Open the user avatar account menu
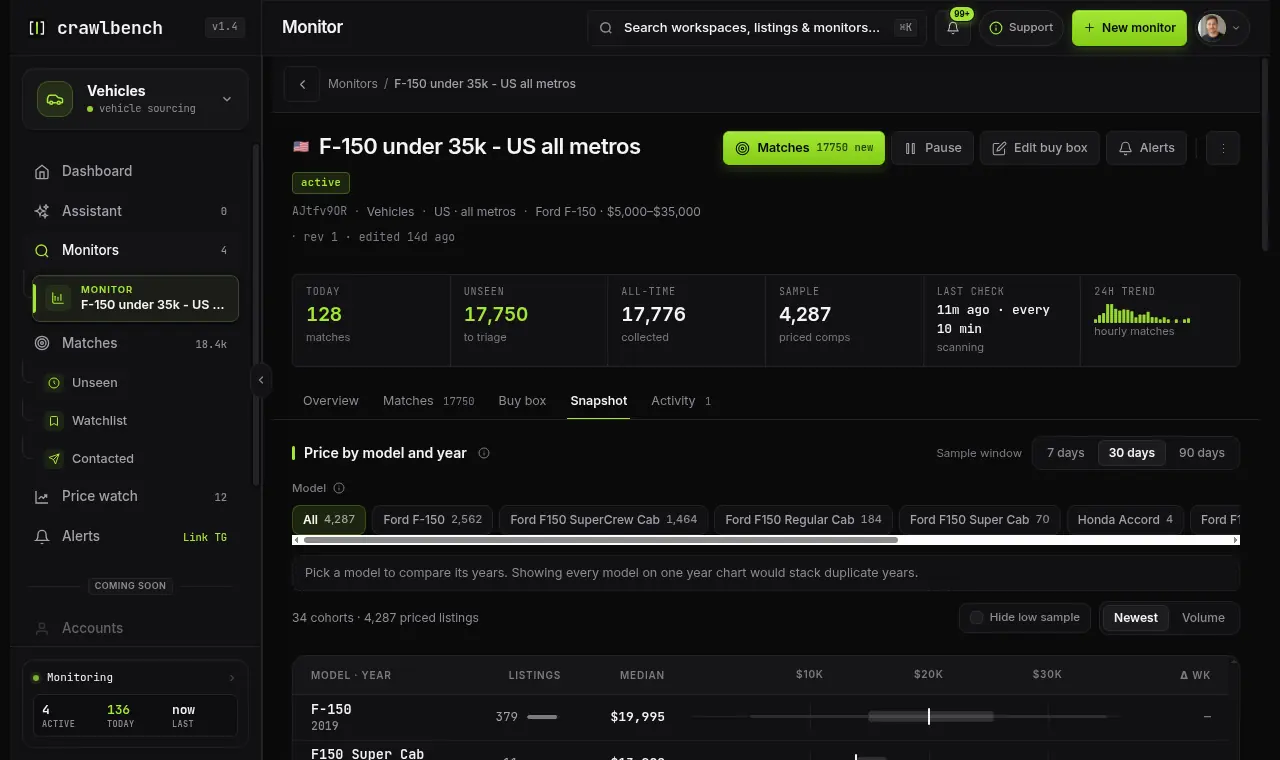Image resolution: width=1280 pixels, height=760 pixels. (x=1223, y=28)
